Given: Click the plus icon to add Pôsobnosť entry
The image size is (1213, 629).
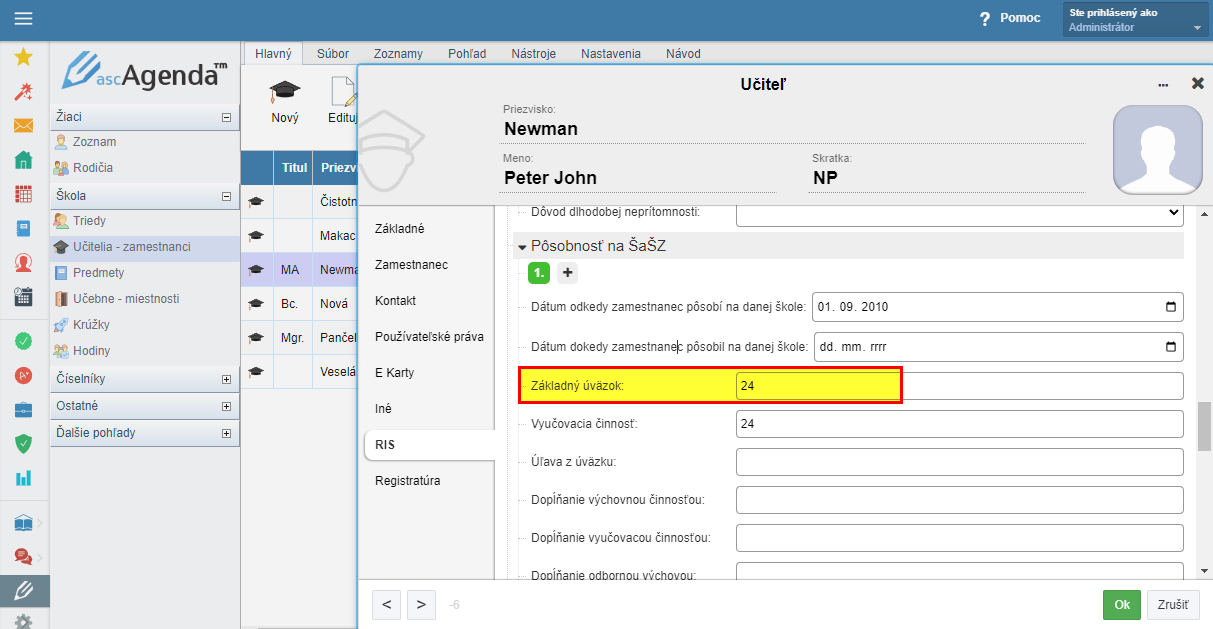Looking at the screenshot, I should (x=567, y=272).
